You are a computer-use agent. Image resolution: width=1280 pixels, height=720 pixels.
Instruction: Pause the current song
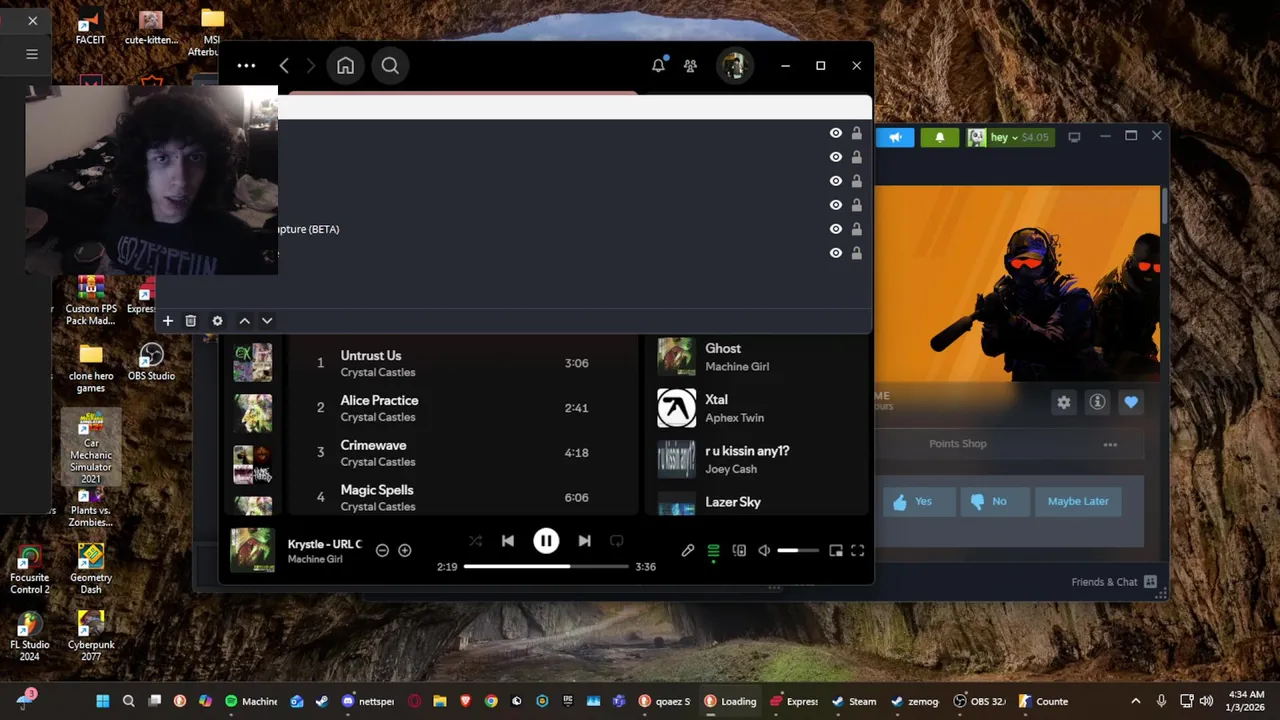click(546, 541)
